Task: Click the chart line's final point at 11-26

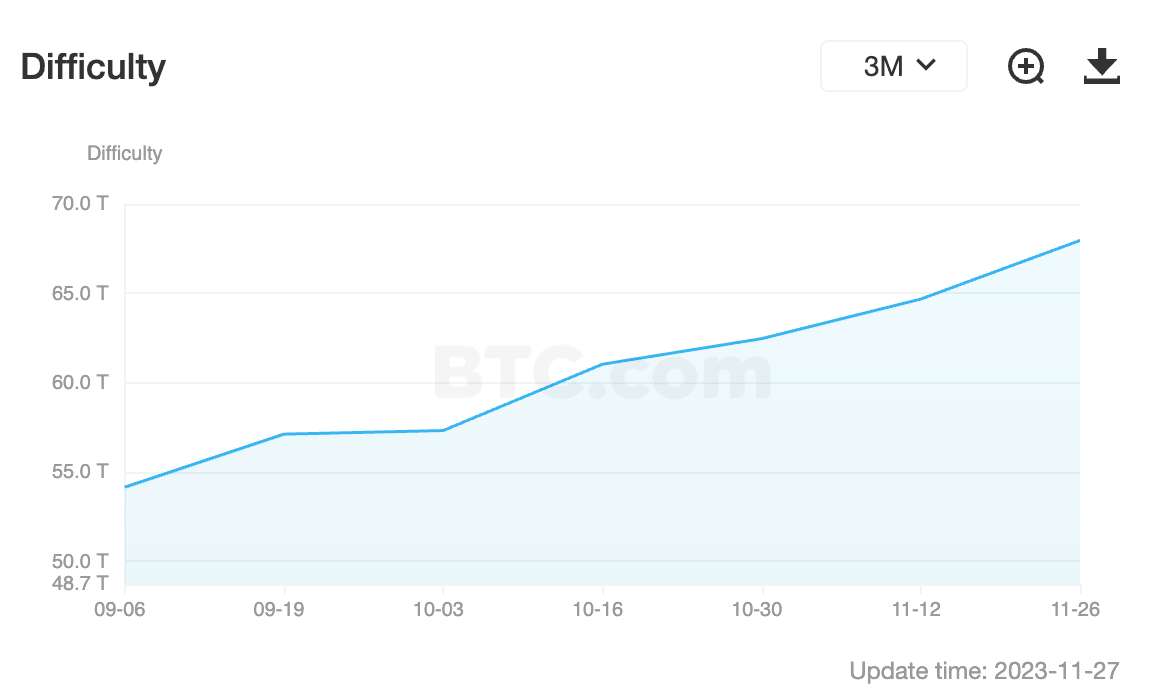Action: point(1079,240)
